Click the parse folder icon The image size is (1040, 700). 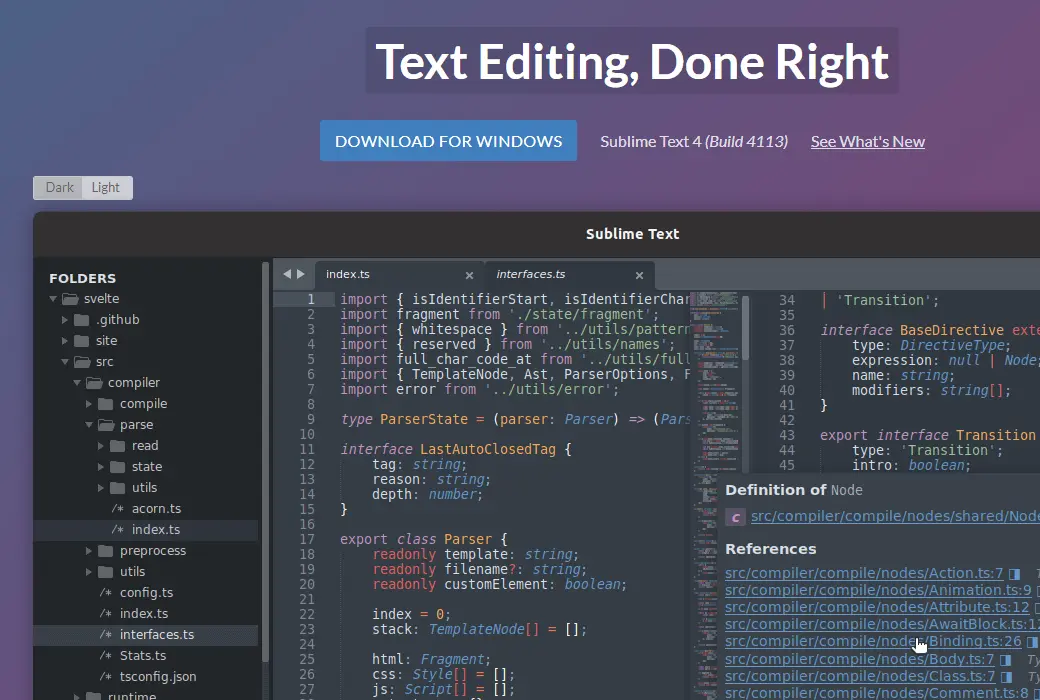click(x=106, y=425)
